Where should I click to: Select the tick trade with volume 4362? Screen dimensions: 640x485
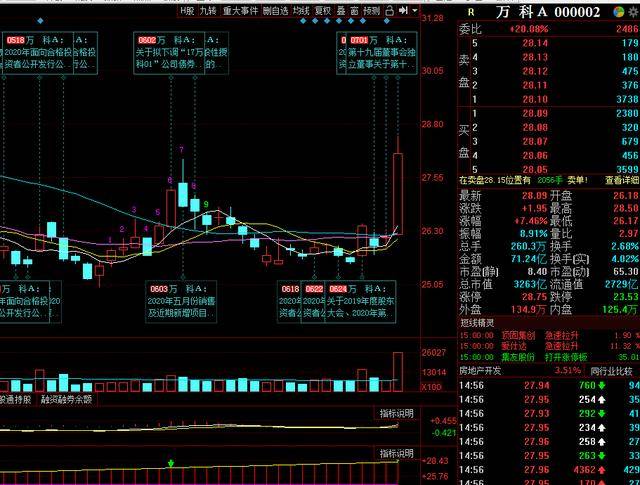[549, 470]
